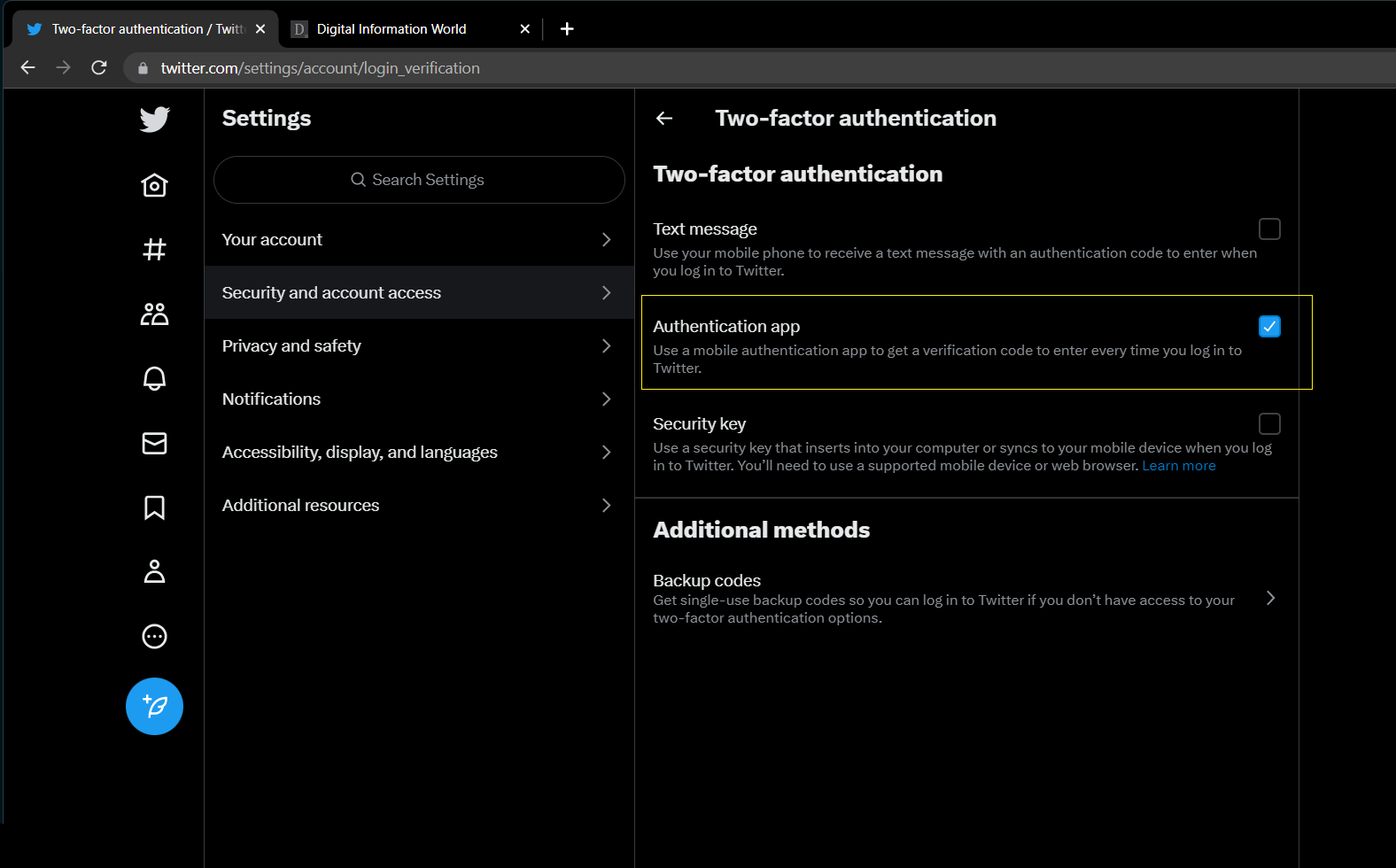Click the Text message label
This screenshot has height=868, width=1396.
click(705, 229)
